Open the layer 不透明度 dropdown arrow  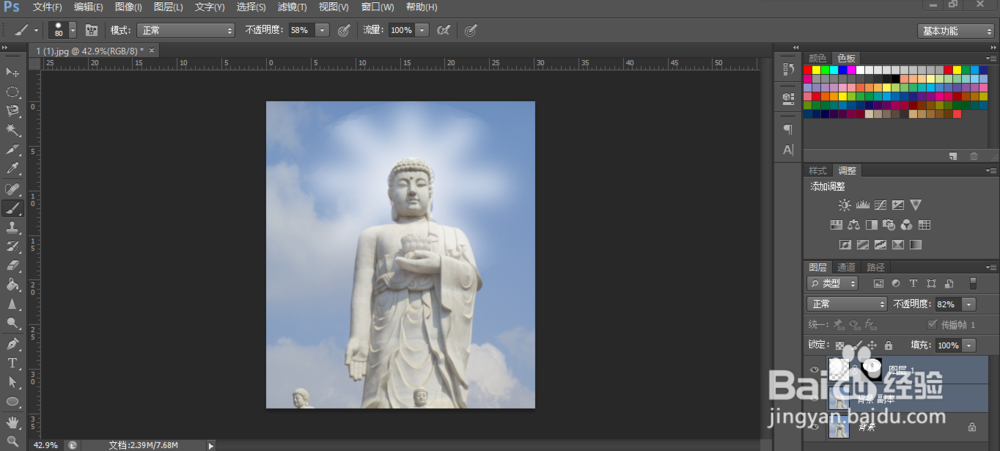click(x=969, y=304)
